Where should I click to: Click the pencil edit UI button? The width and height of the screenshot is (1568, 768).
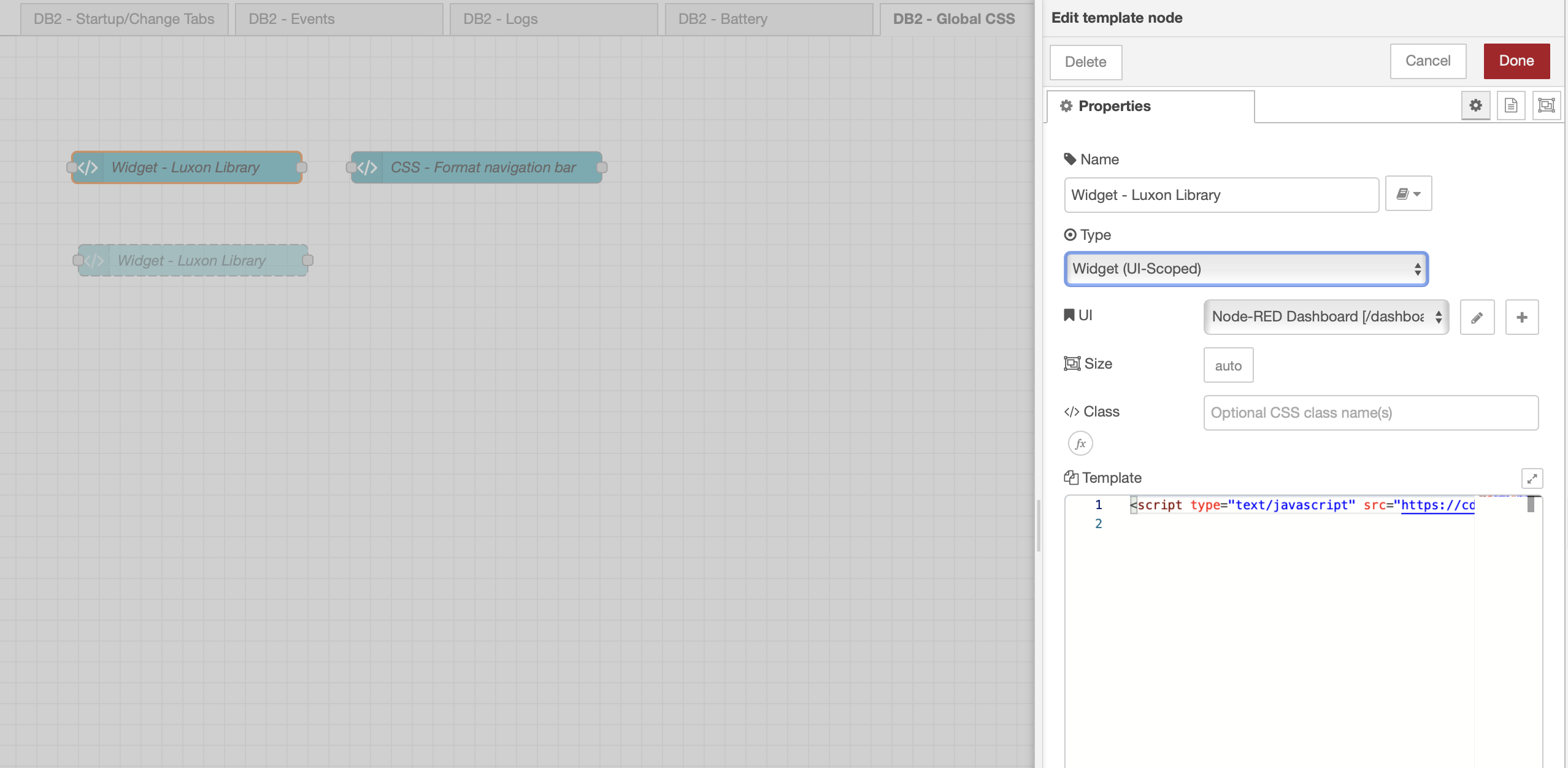pyautogui.click(x=1477, y=317)
